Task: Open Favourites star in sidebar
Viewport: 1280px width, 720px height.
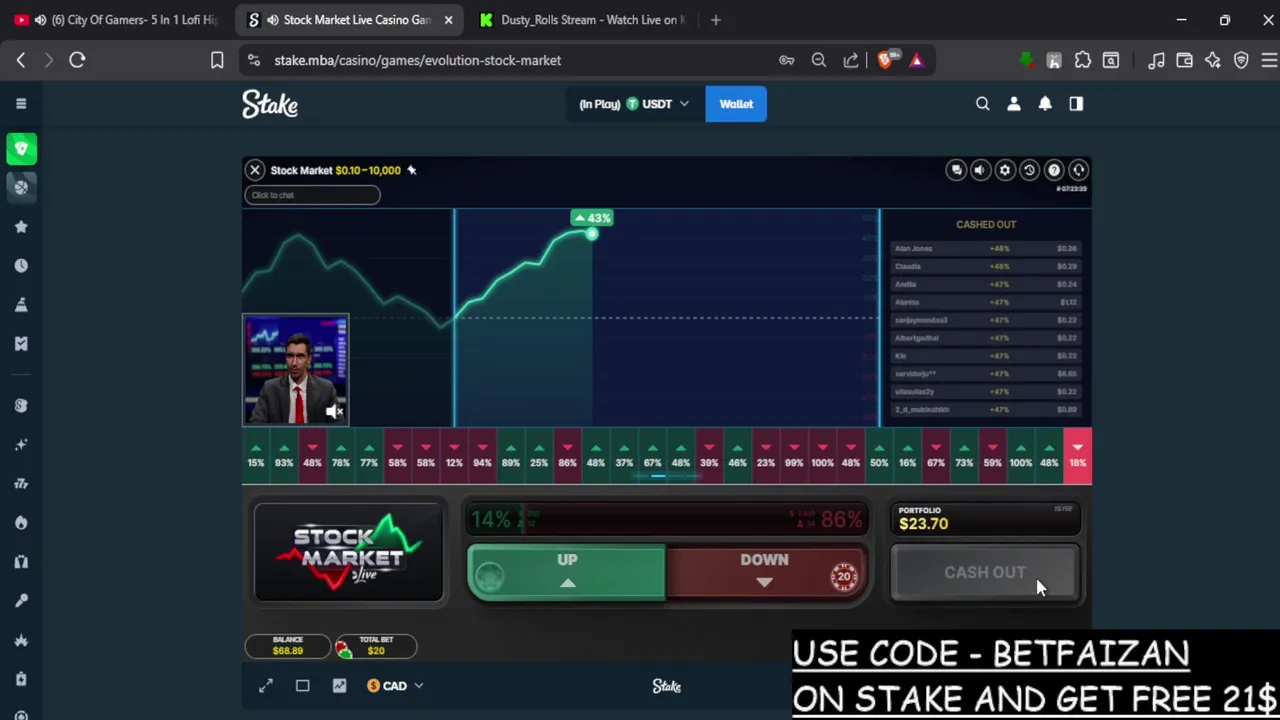Action: 21,227
